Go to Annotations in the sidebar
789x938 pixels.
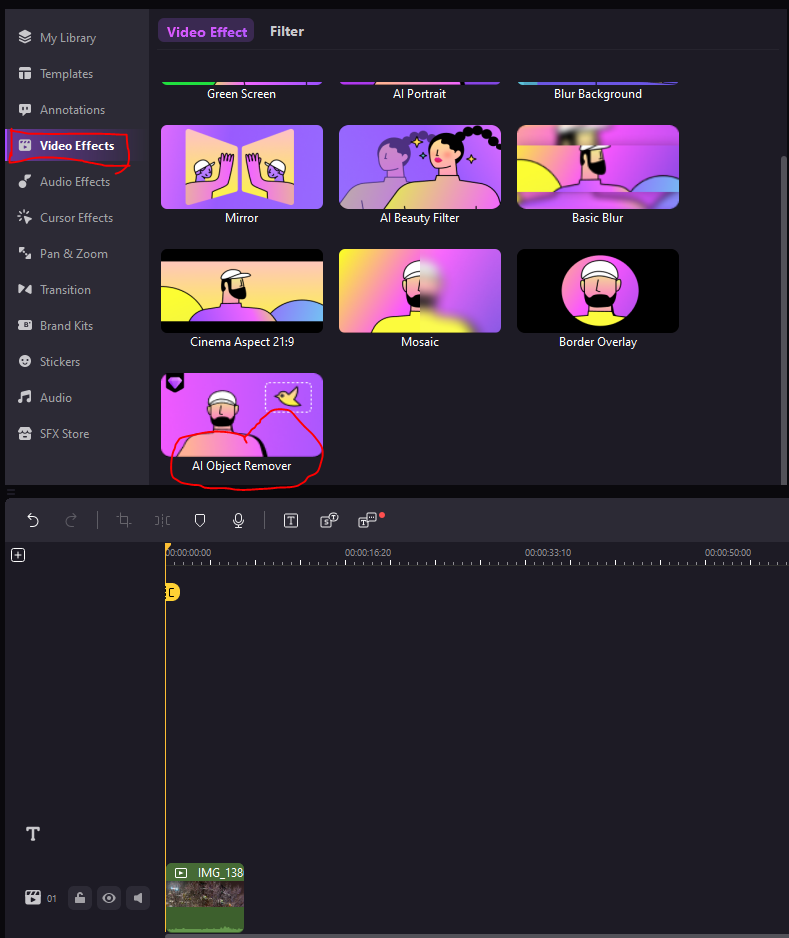coord(62,109)
